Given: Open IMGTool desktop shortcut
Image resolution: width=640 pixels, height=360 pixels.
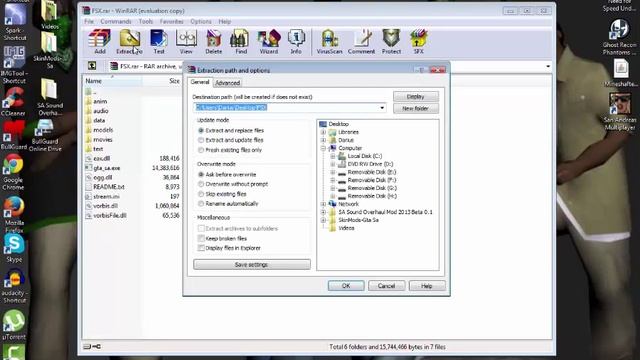Looking at the screenshot, I should pos(14,64).
